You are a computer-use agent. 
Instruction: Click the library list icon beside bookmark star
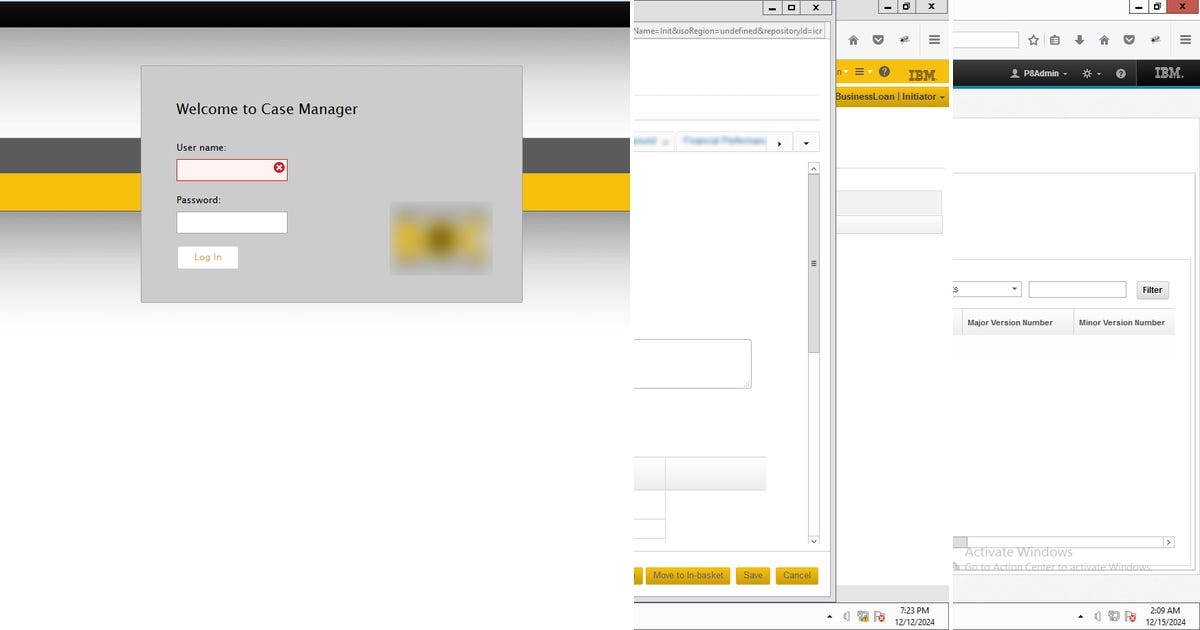(x=1056, y=40)
